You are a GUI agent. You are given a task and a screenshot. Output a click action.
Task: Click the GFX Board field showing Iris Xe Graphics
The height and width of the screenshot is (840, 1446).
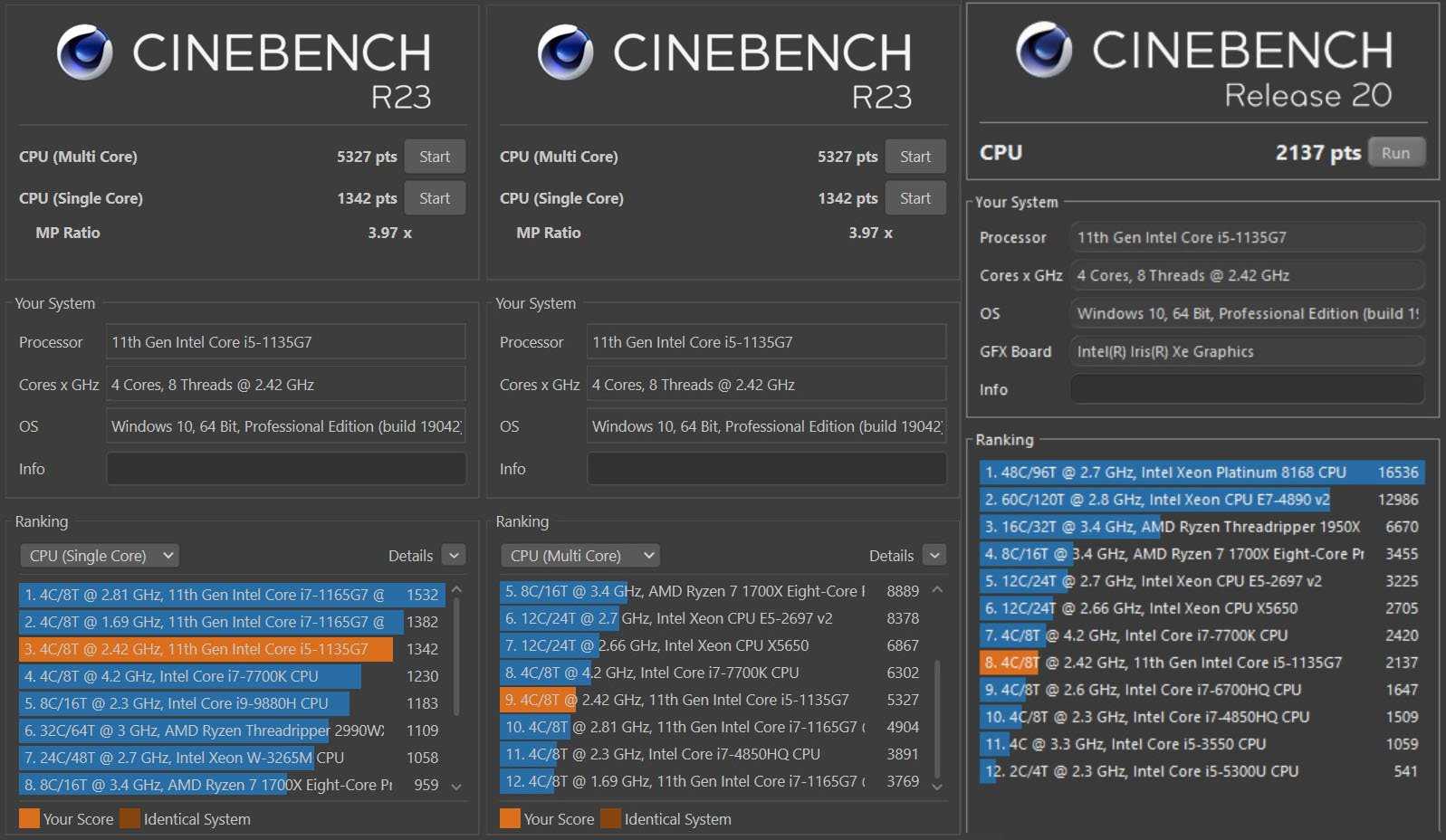1247,351
